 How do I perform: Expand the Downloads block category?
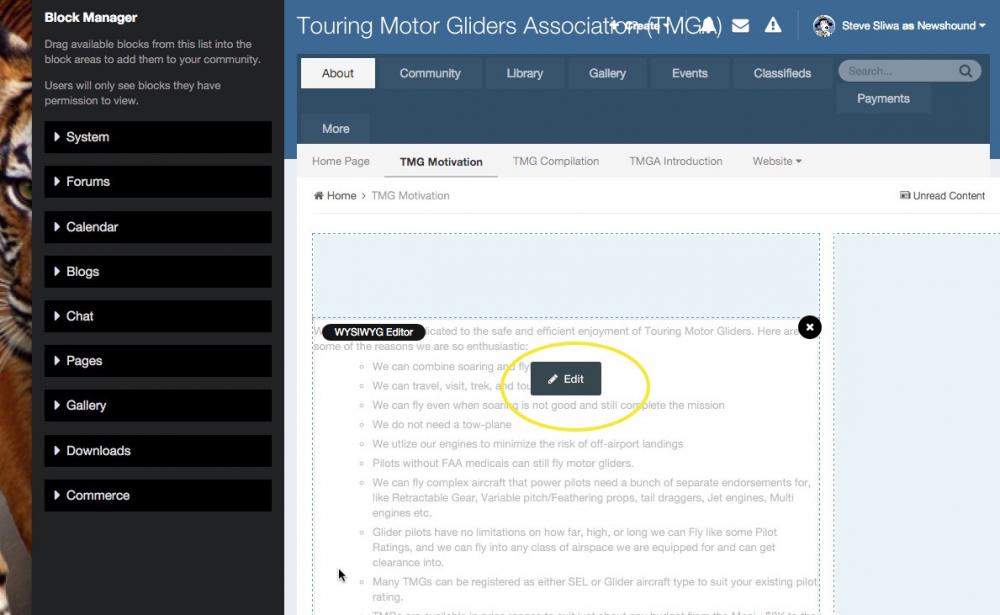(x=158, y=451)
